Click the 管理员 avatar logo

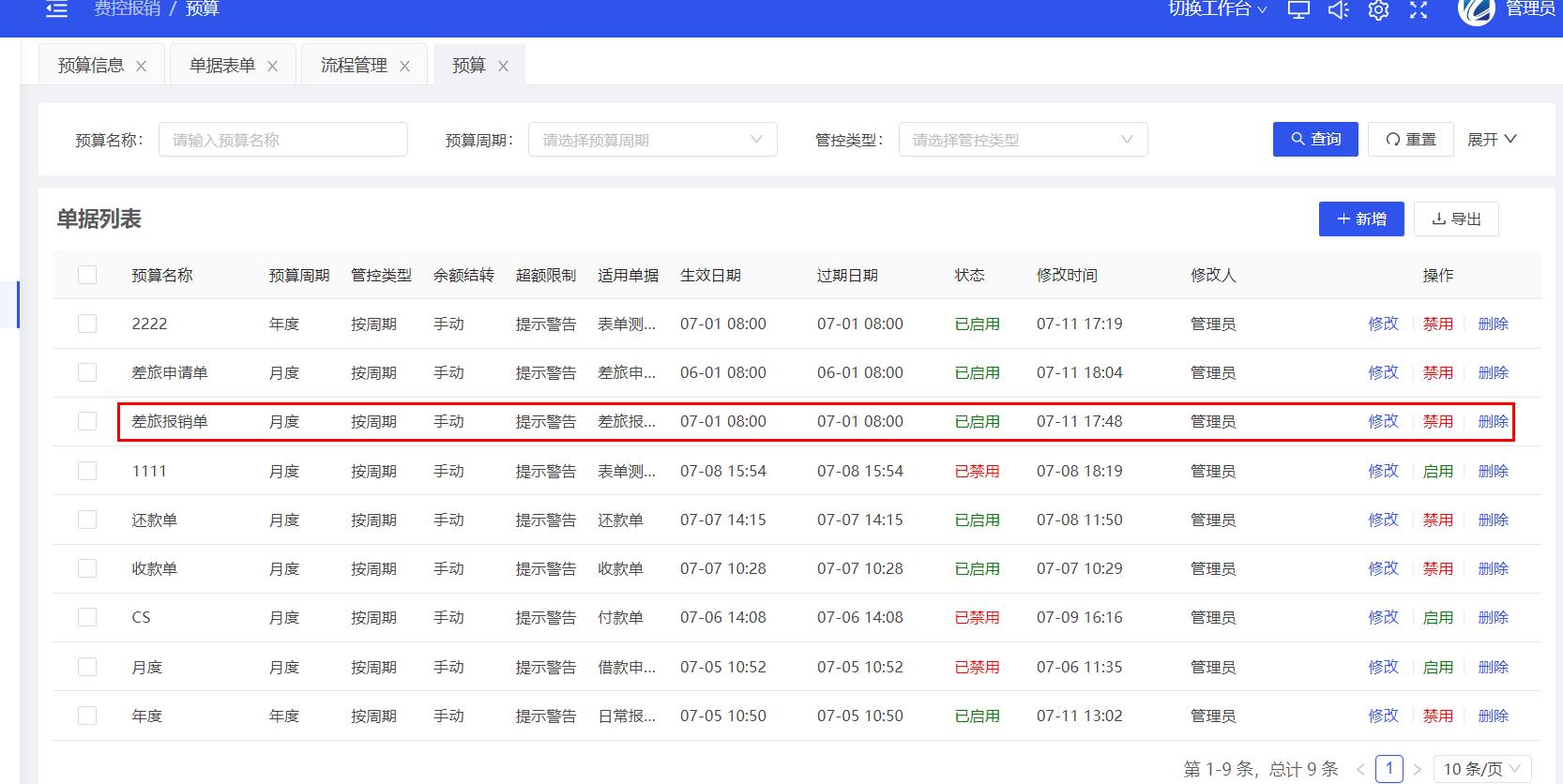1476,9
